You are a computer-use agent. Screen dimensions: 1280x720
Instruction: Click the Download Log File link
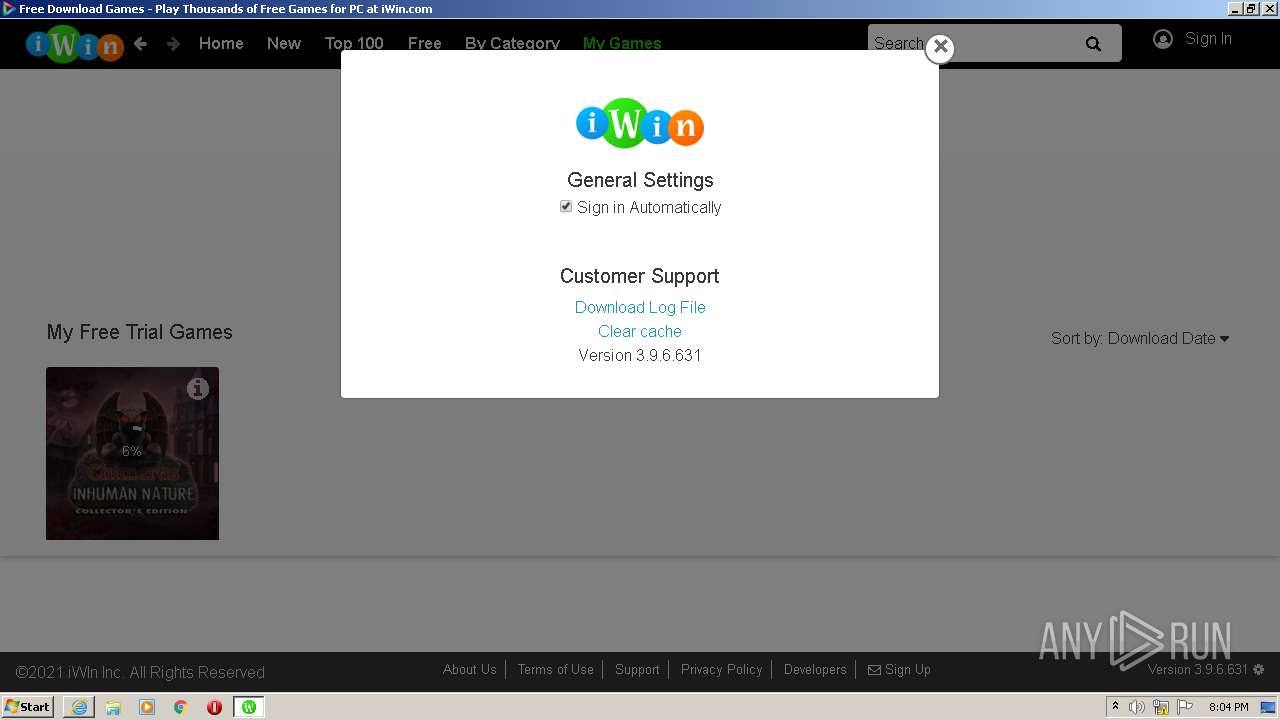[640, 307]
